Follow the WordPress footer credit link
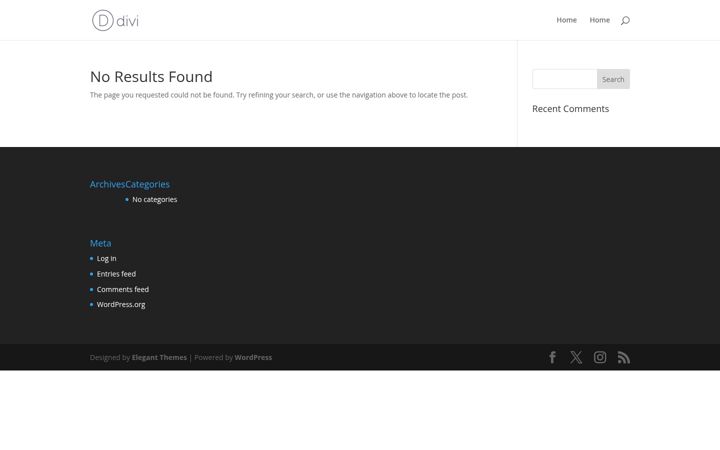Image resolution: width=720 pixels, height=450 pixels. [x=253, y=357]
